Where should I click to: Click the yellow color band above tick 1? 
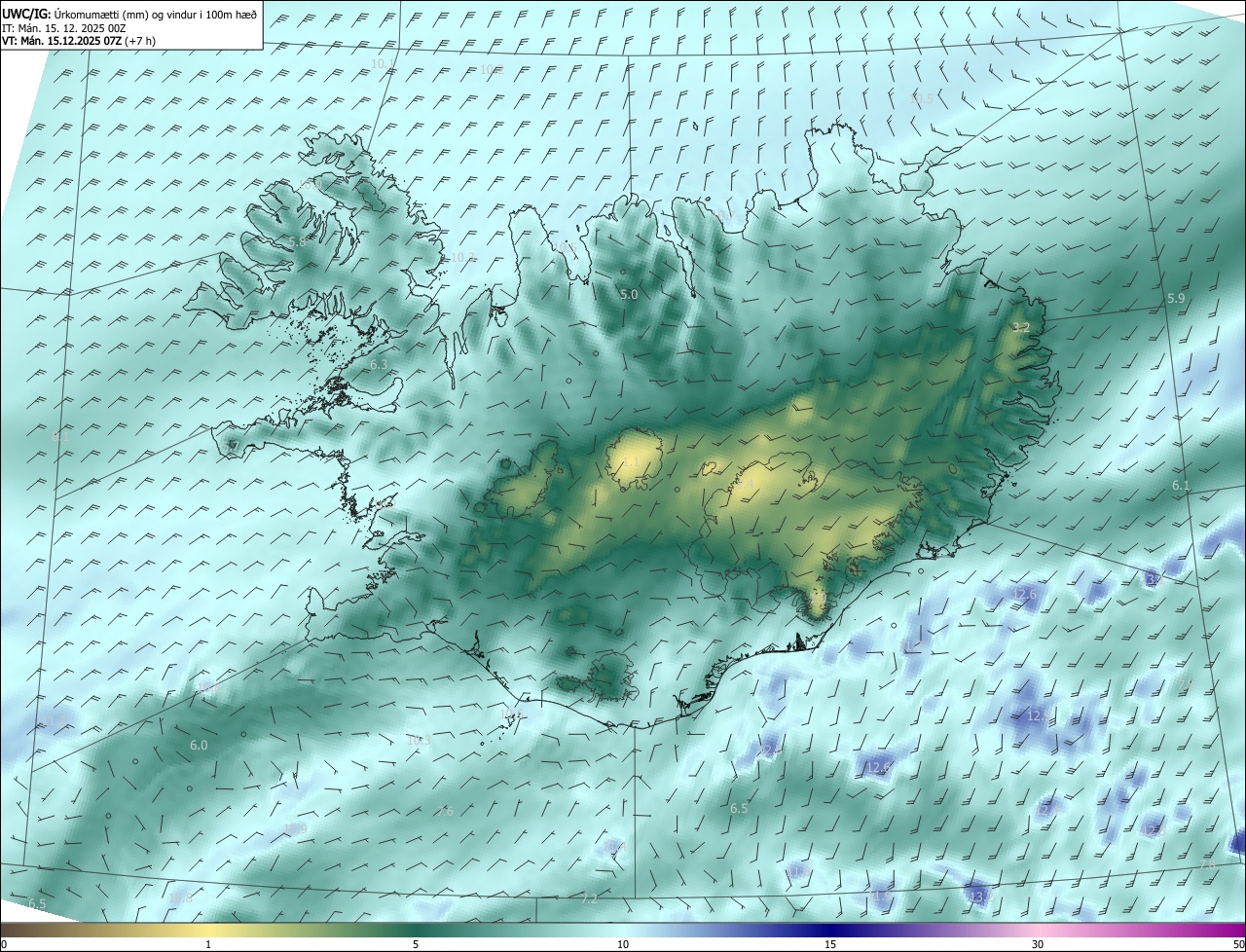point(208,929)
